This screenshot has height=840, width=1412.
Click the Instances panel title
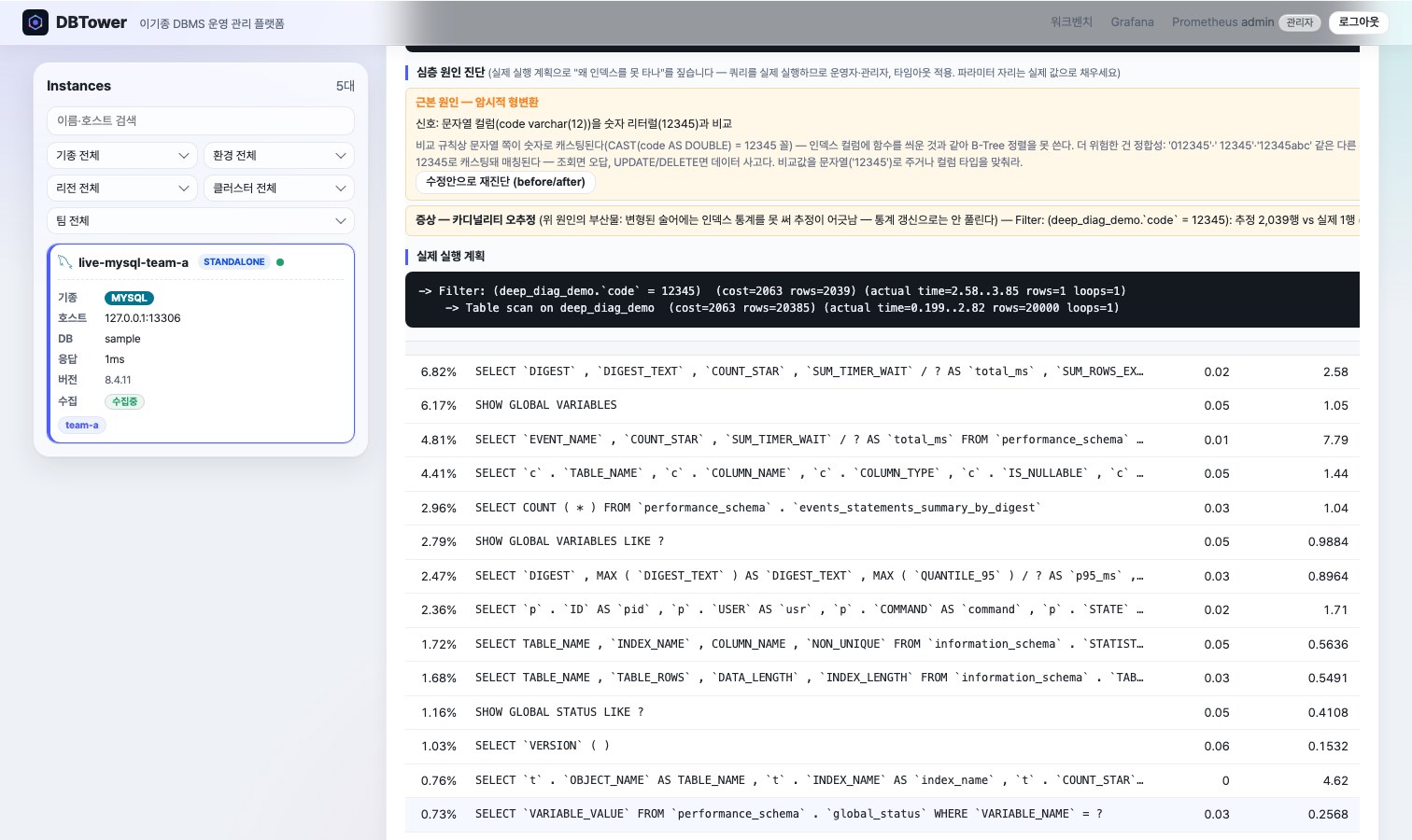click(x=78, y=86)
